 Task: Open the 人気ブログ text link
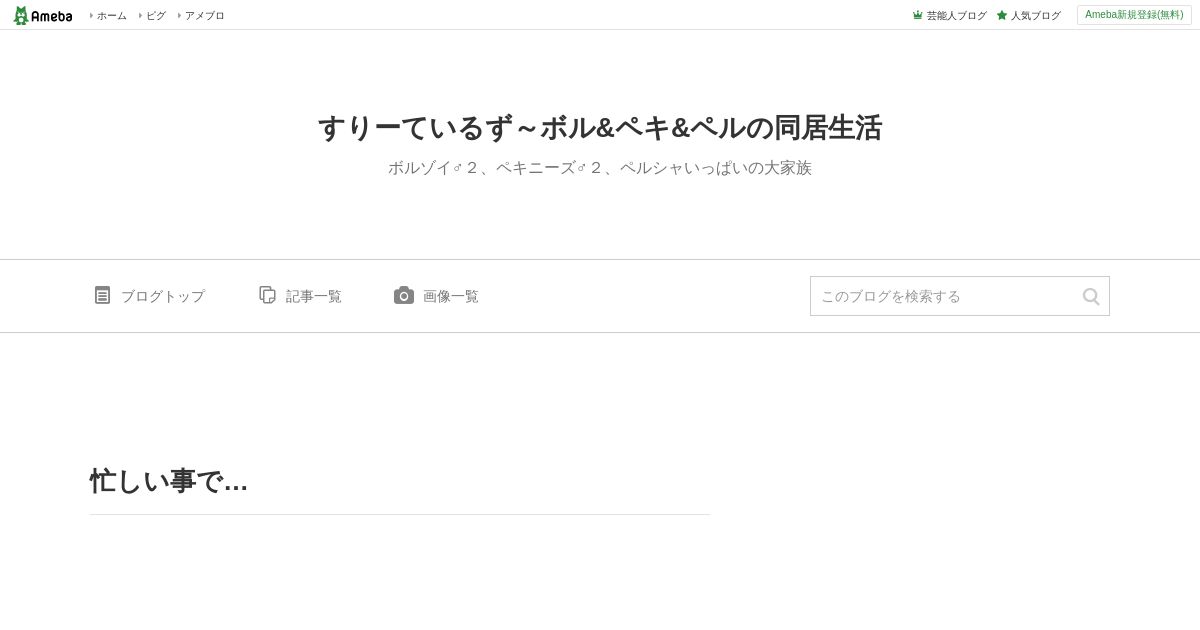point(1035,15)
